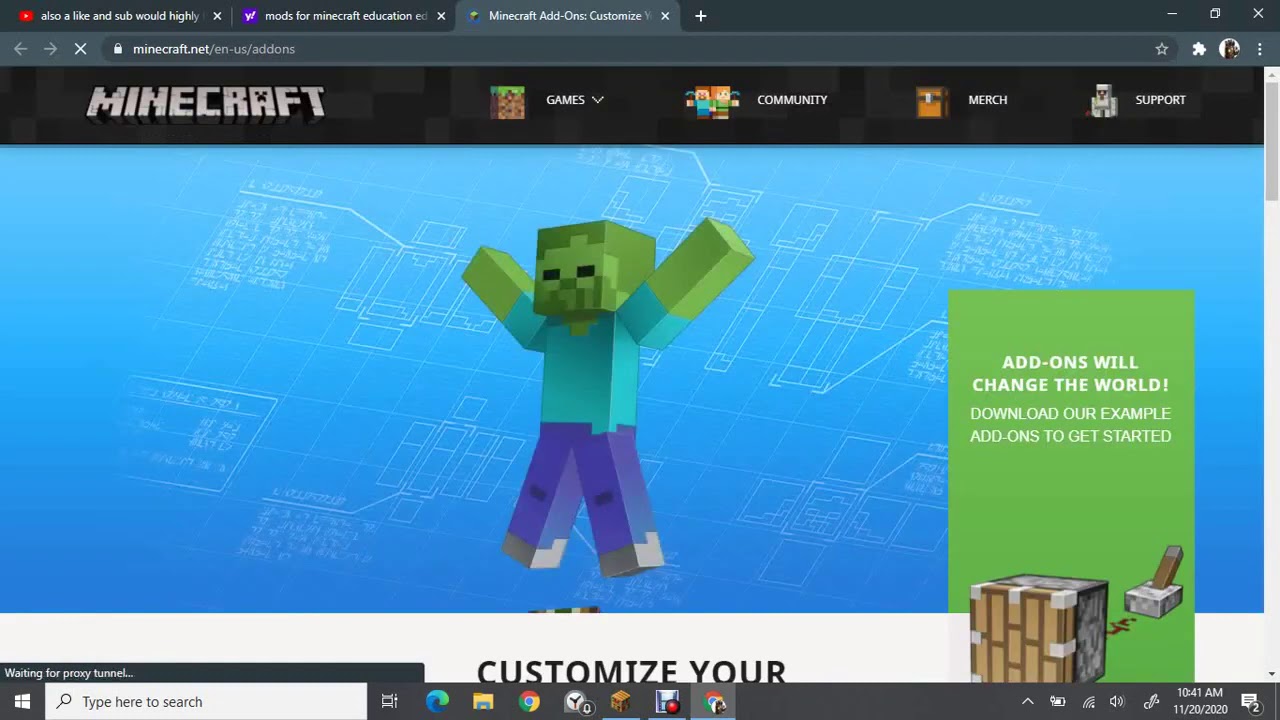Expand the Games dropdown menu

pos(575,100)
